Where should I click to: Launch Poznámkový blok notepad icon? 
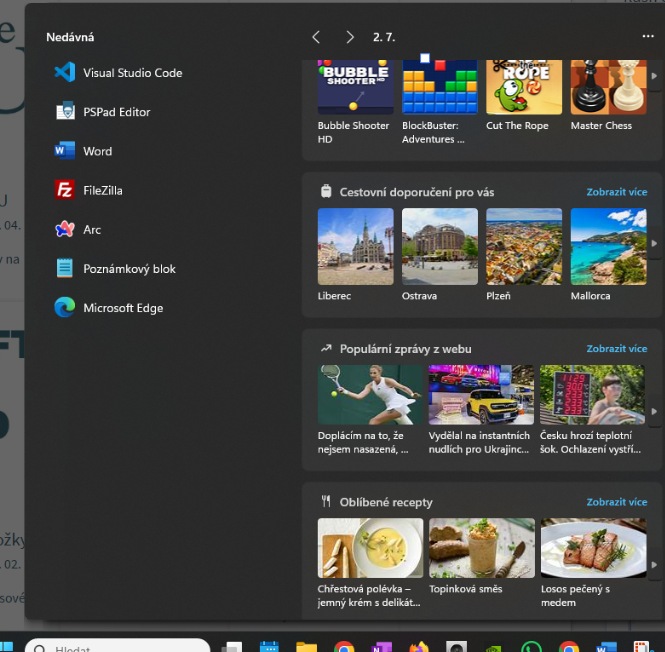click(x=65, y=269)
